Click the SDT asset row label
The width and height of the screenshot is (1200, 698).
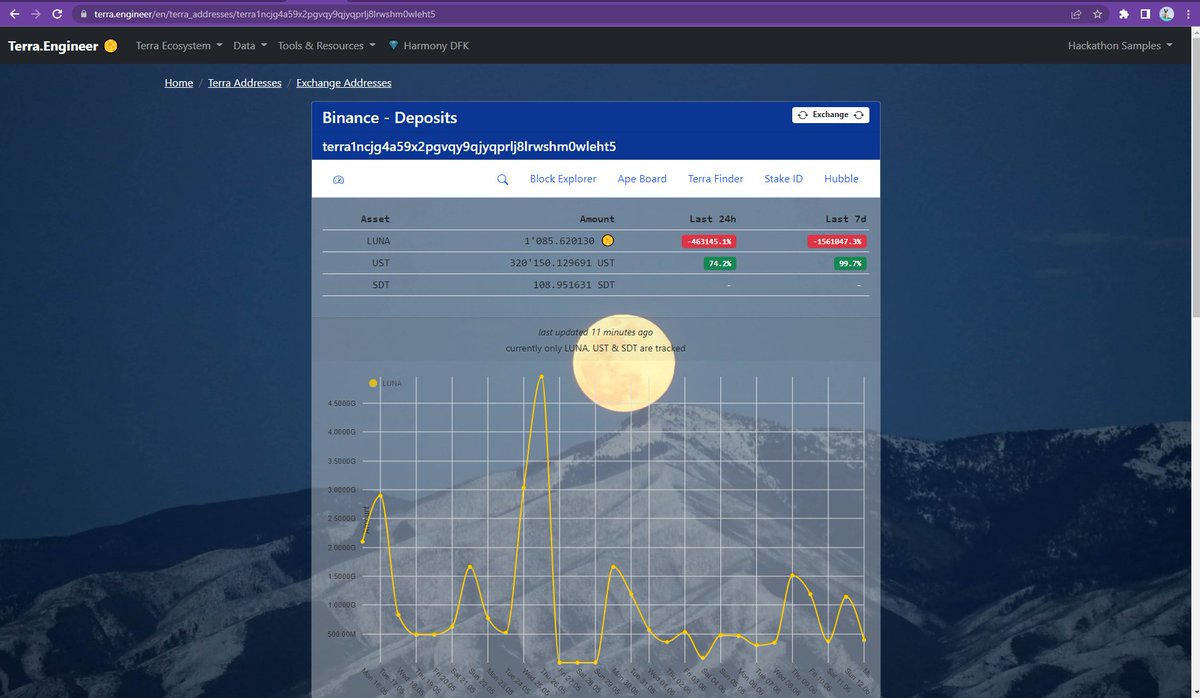(380, 285)
